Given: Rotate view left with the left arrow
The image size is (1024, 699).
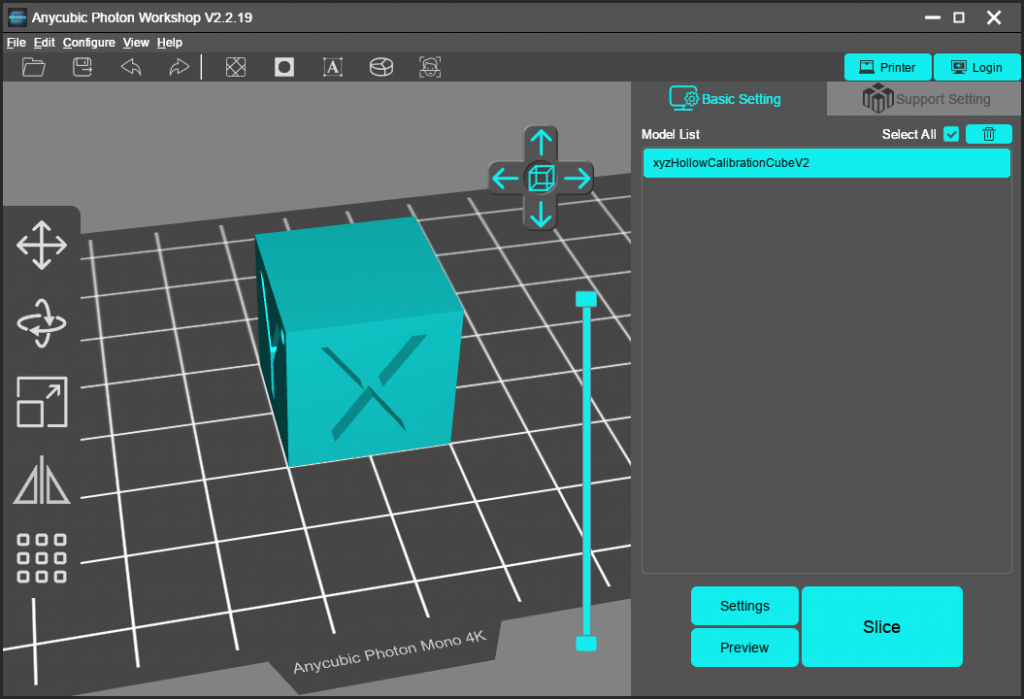Looking at the screenshot, I should (505, 178).
